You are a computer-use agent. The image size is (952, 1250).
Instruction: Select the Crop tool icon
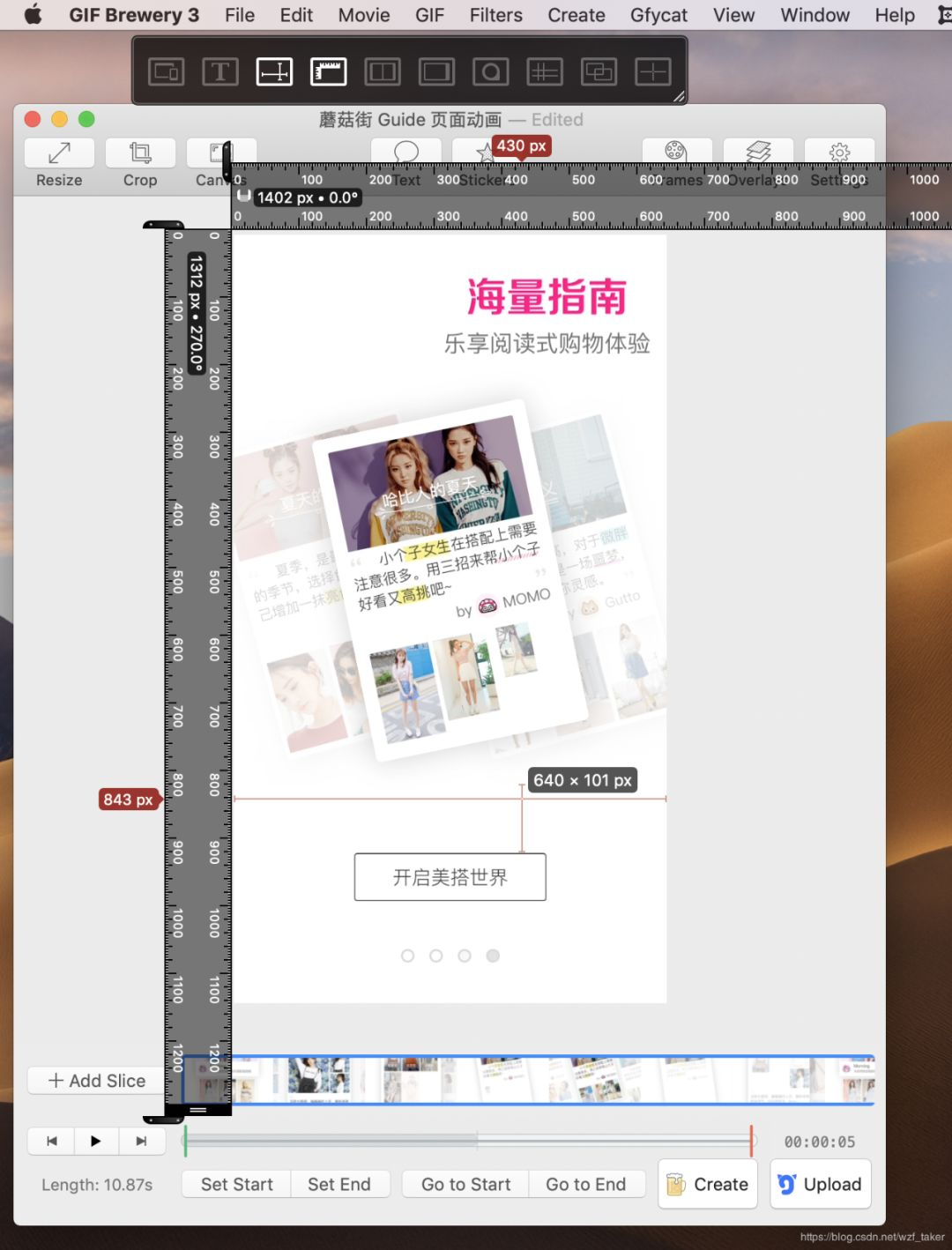pos(140,153)
